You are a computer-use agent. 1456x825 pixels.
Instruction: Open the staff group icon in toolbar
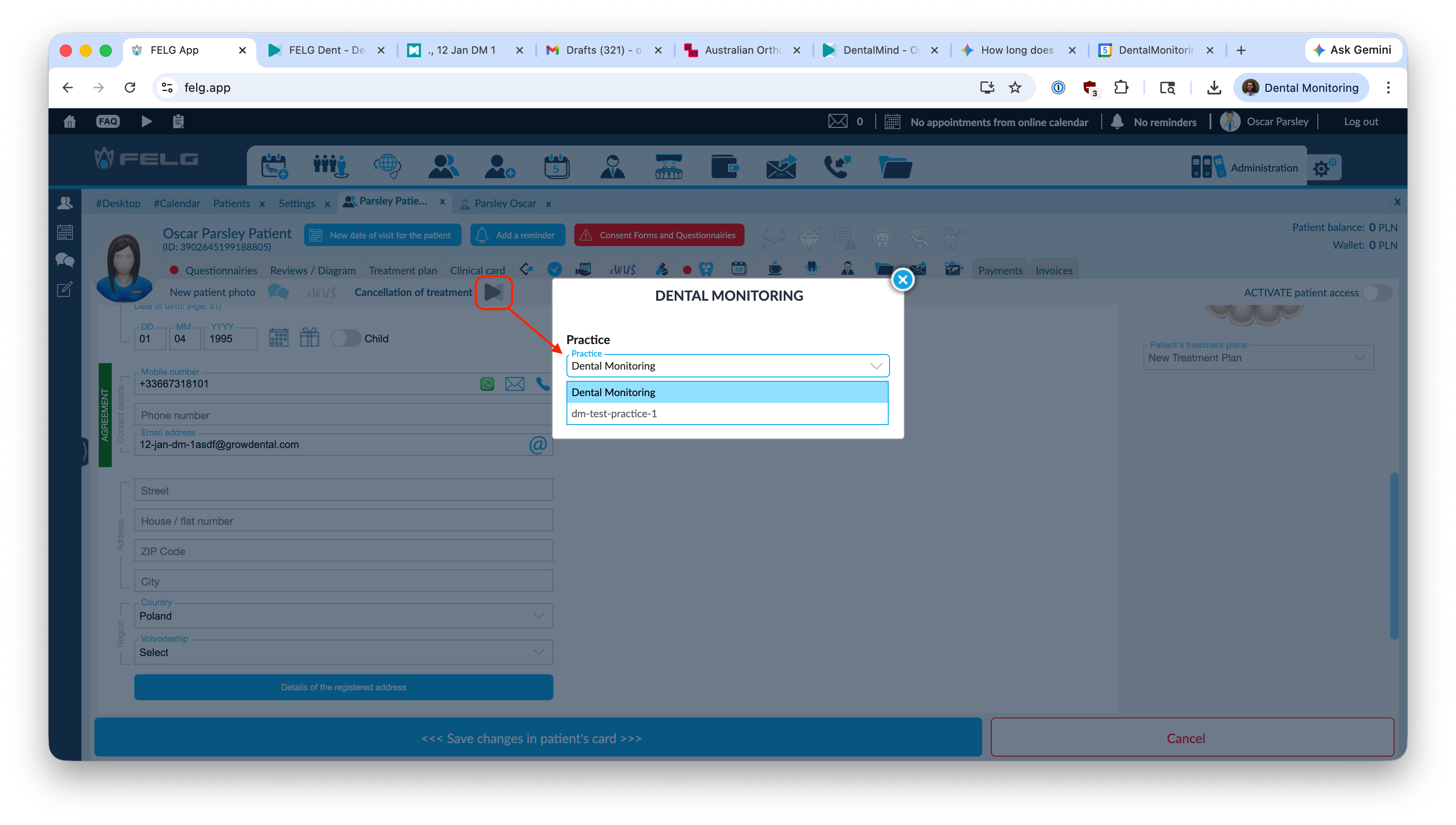pos(330,166)
